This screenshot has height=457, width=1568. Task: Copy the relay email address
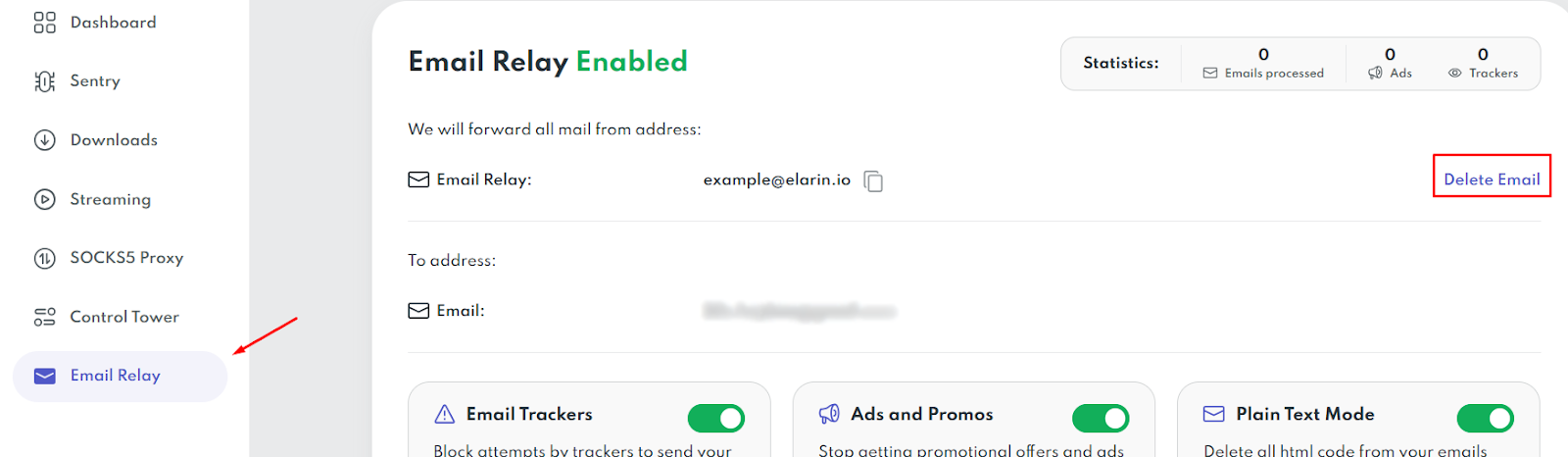(x=873, y=181)
